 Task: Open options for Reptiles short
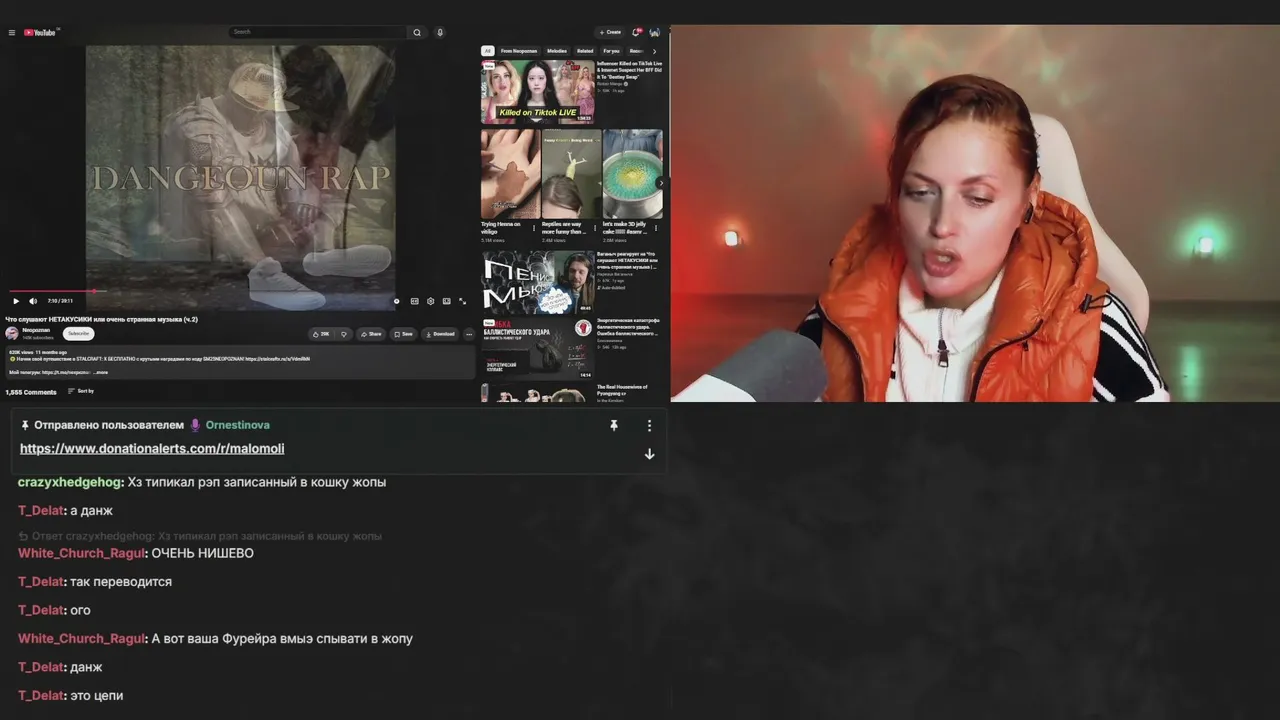pos(594,228)
